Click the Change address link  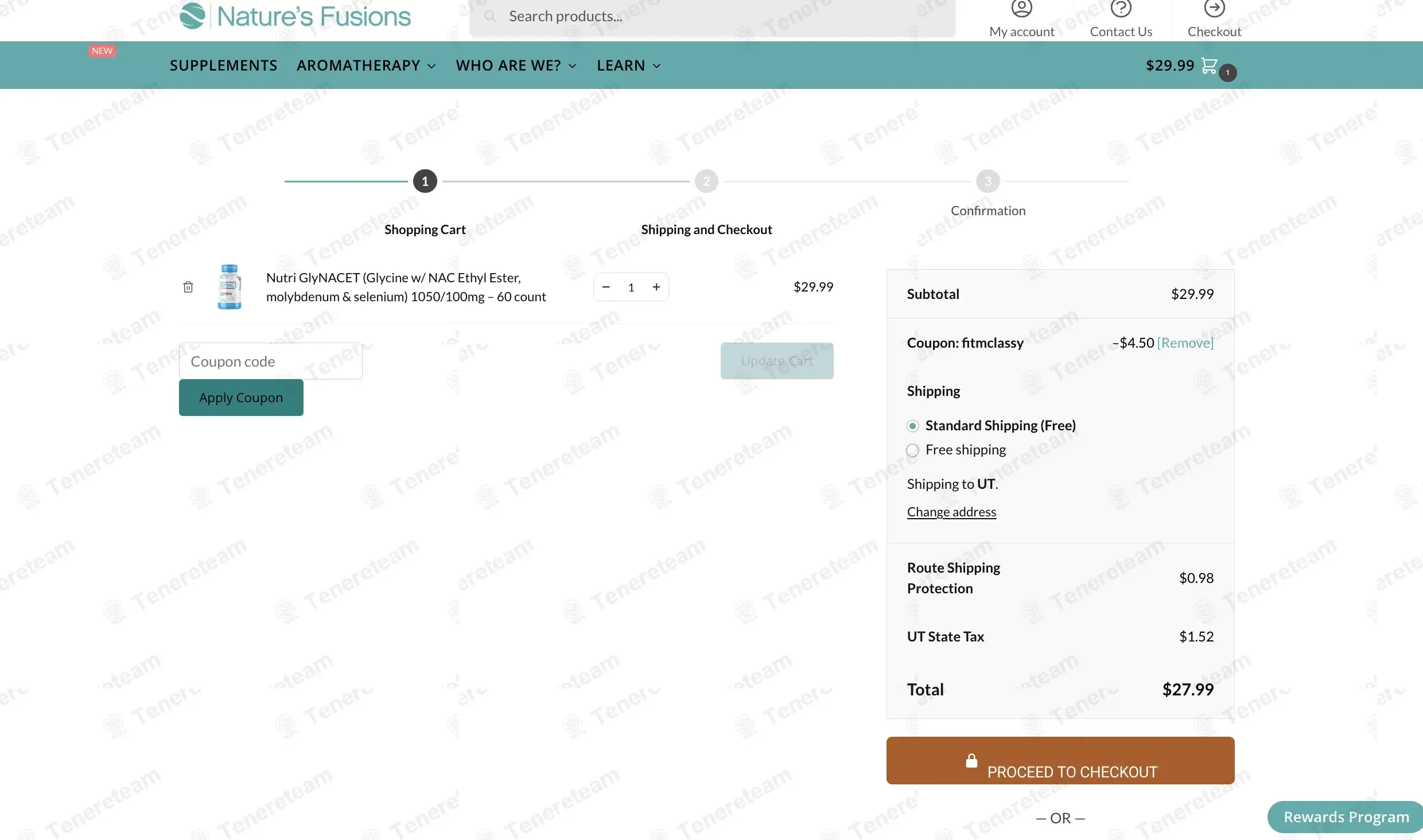951,512
